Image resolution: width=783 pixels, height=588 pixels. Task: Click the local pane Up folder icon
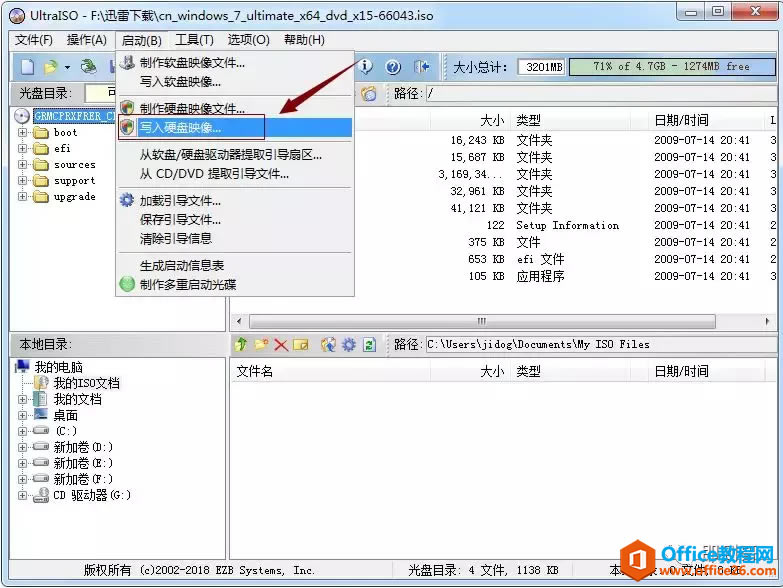(x=241, y=344)
